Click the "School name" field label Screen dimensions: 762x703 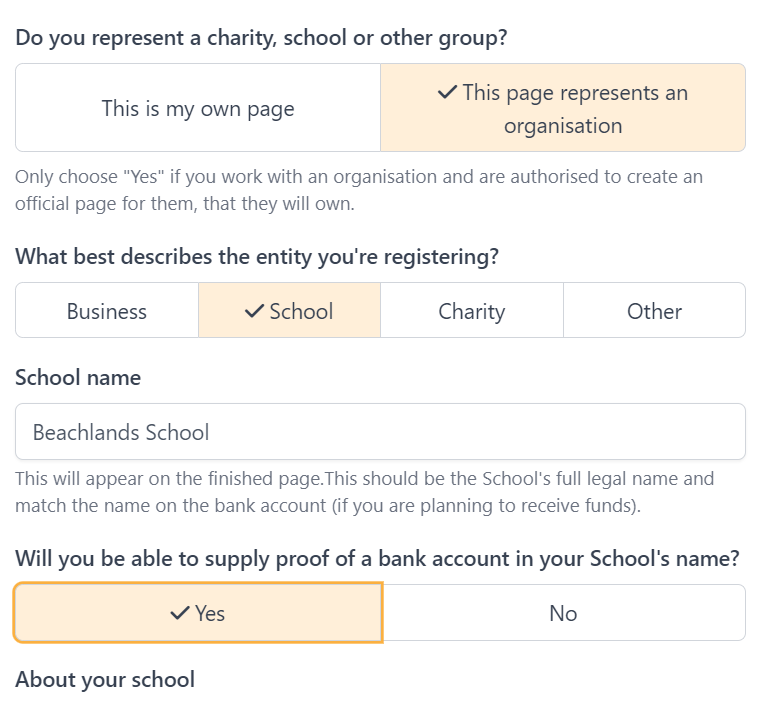tap(78, 377)
